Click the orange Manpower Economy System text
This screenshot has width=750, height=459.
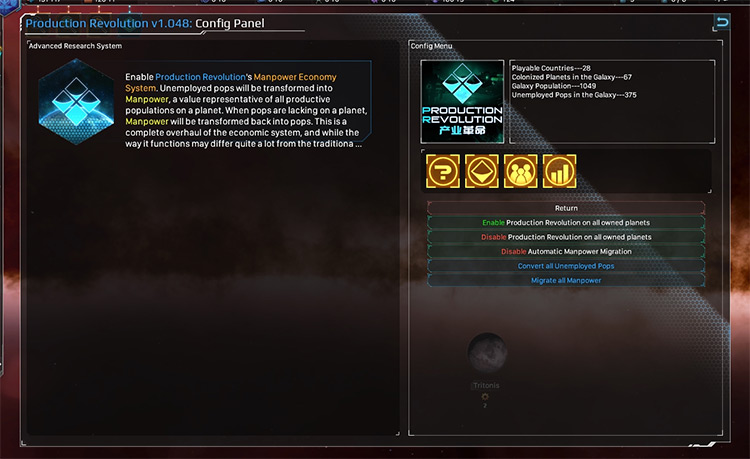(231, 82)
